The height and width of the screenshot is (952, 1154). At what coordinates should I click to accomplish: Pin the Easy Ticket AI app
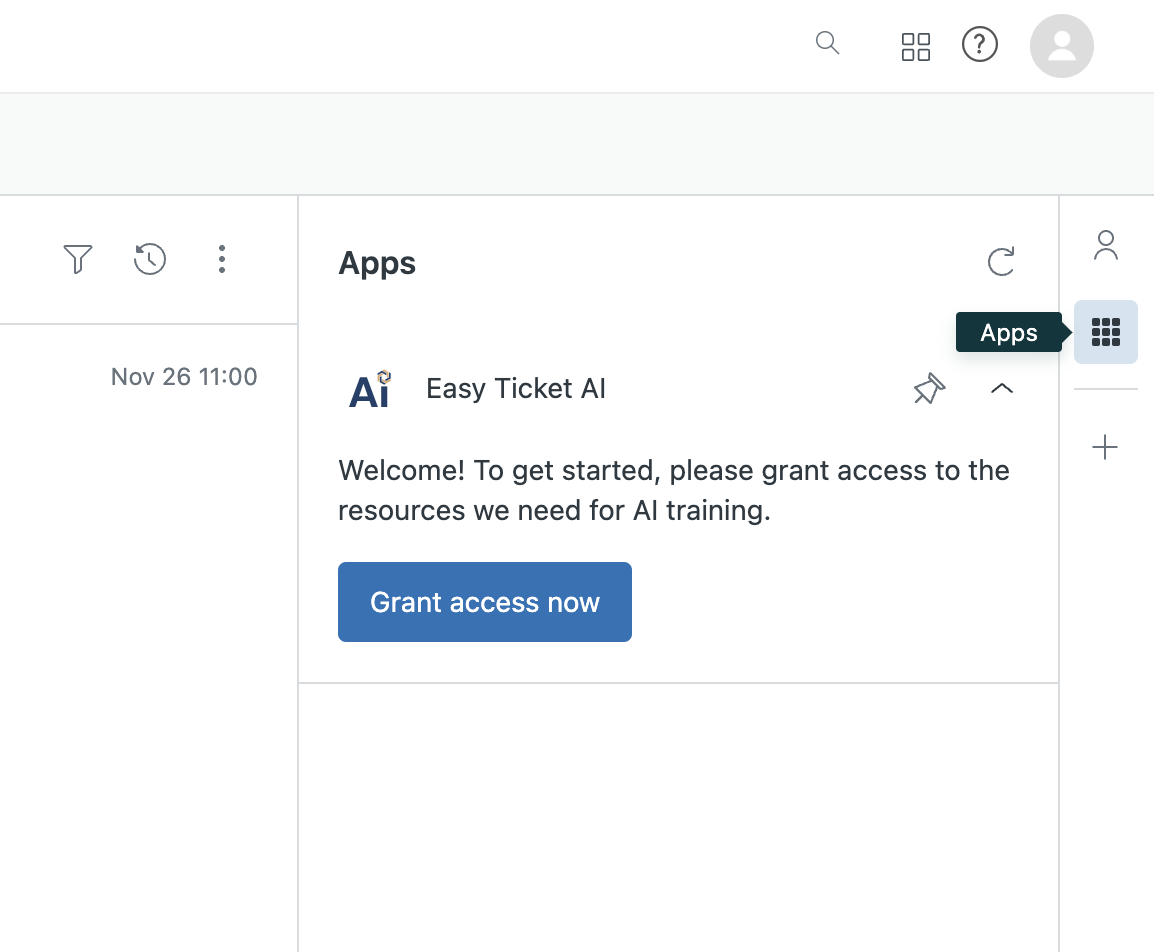929,389
